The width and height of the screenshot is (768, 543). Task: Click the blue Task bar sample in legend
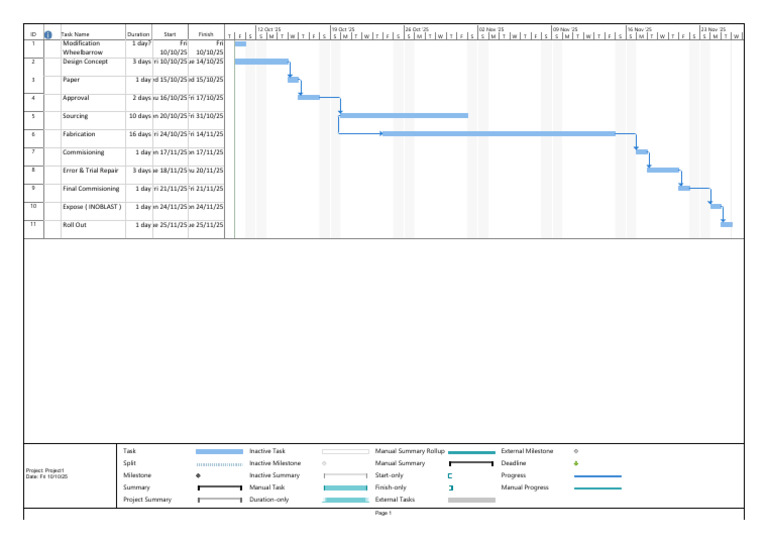pyautogui.click(x=219, y=451)
